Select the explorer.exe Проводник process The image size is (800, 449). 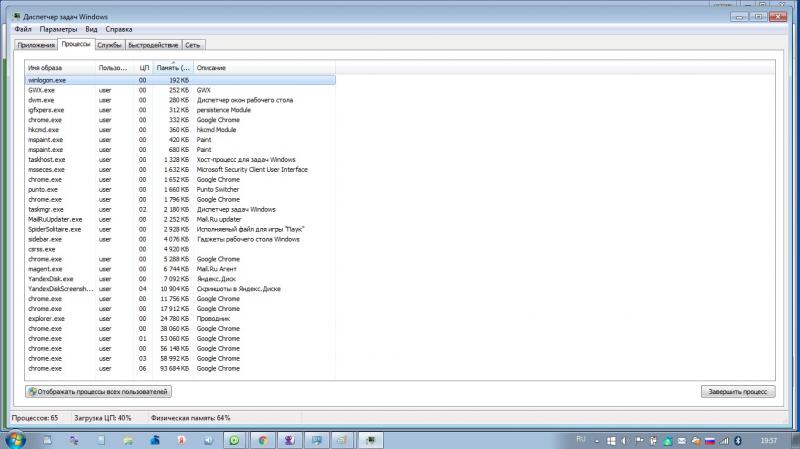[x=180, y=319]
